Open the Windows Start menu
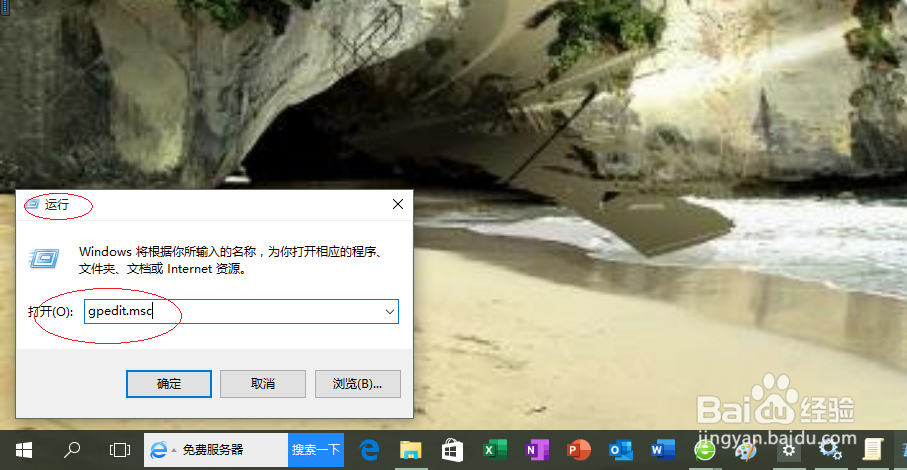The image size is (907, 470). [24, 450]
